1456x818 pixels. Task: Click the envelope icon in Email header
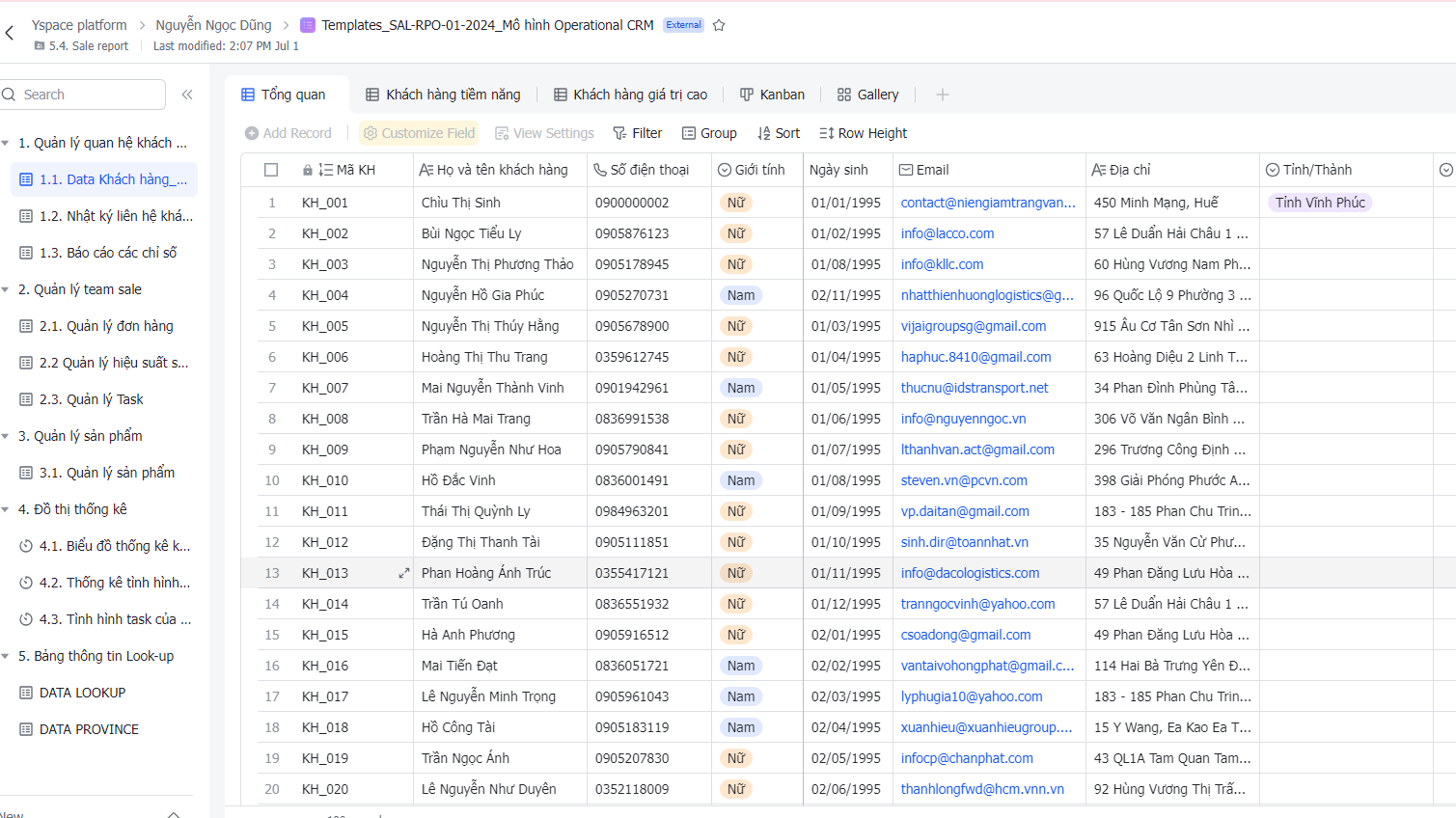906,170
